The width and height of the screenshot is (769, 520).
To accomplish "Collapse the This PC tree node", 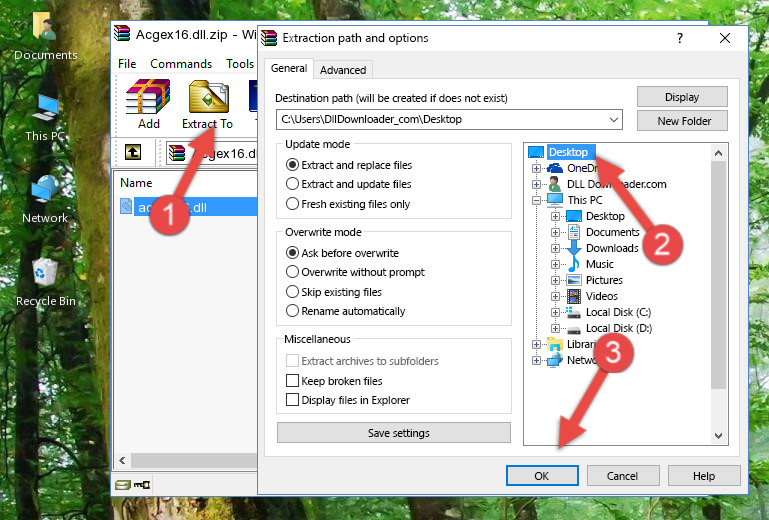I will coord(536,200).
